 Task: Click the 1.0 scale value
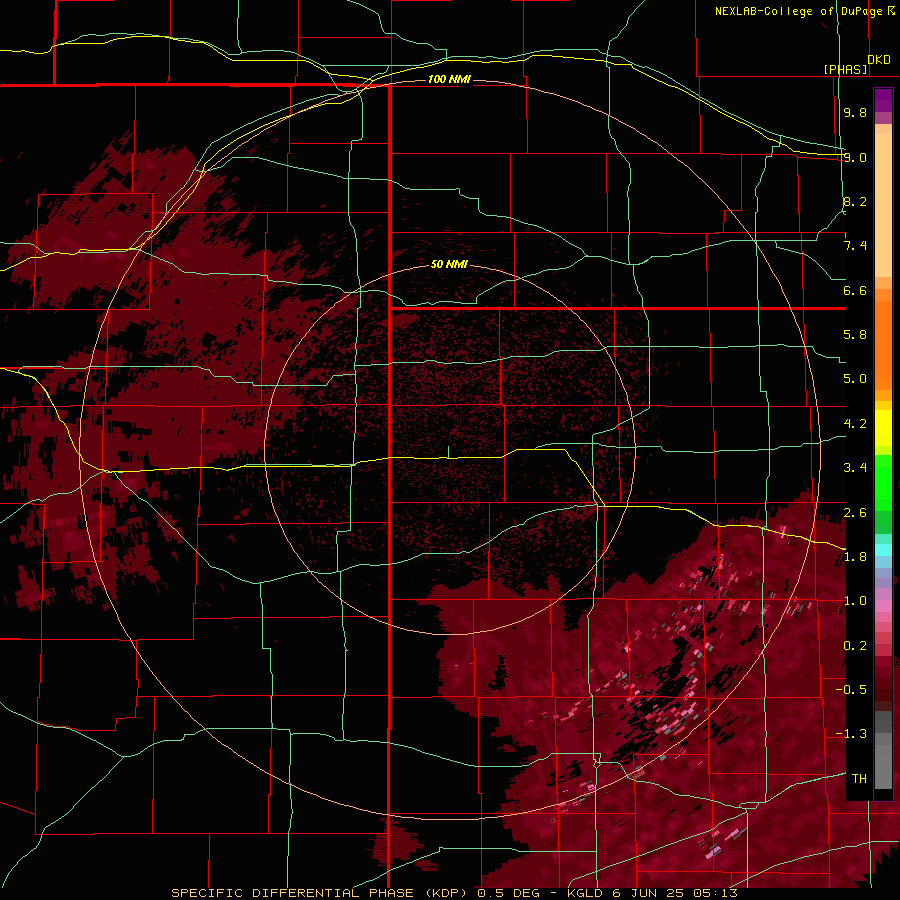(855, 601)
